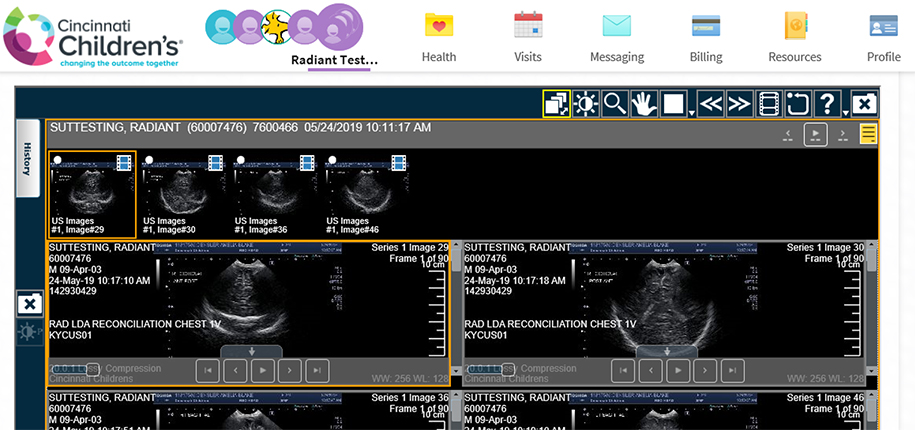This screenshot has height=430, width=915.
Task: Open the History side tab
Action: click(x=29, y=163)
